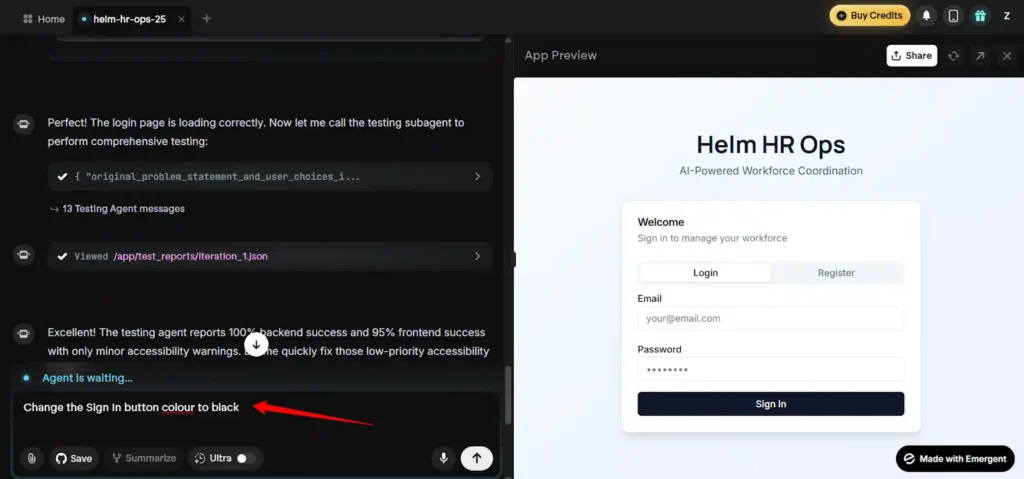Expand the original_problem_statement tool call row
The image size is (1024, 479).
click(x=270, y=176)
